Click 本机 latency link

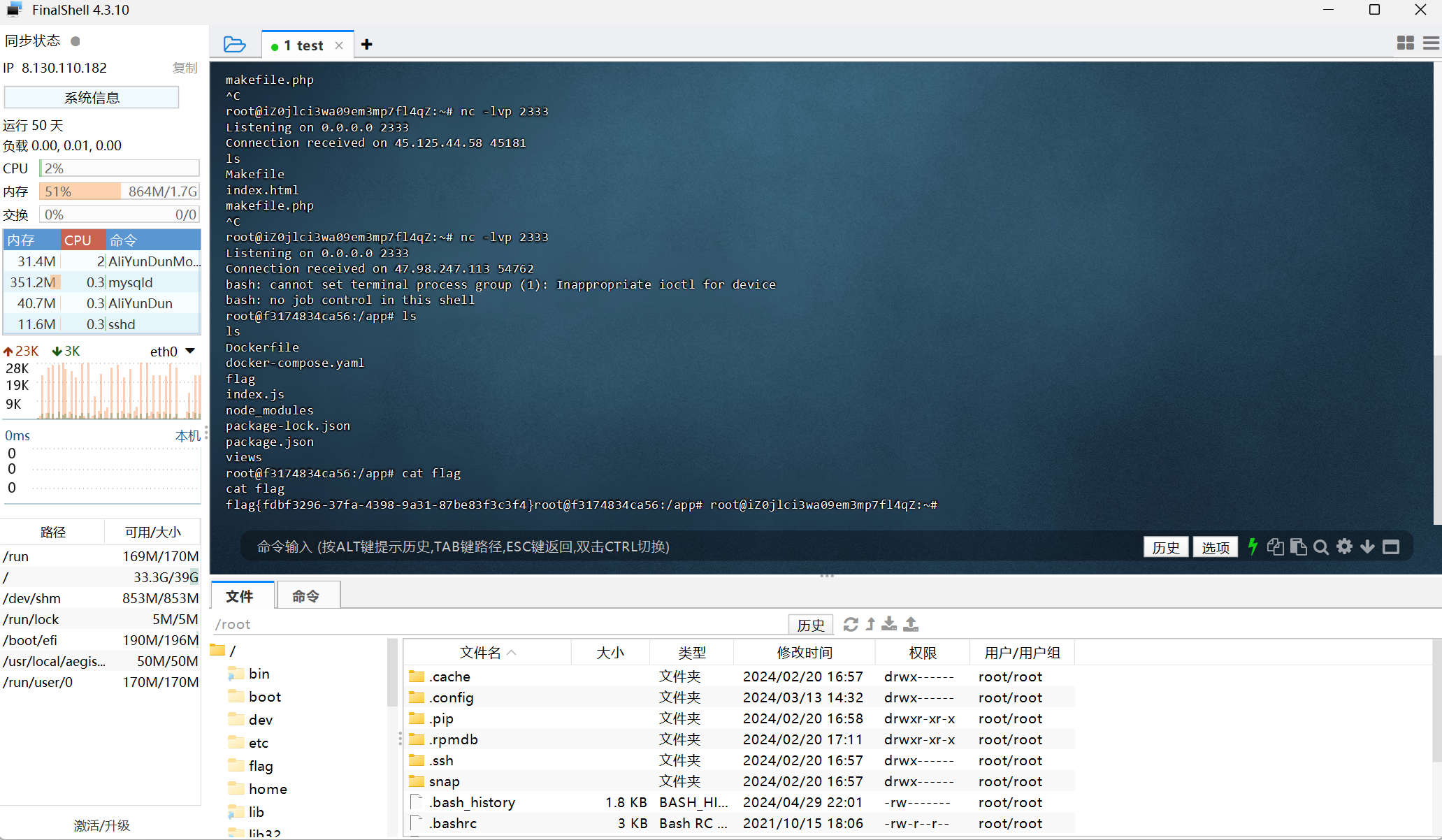click(187, 436)
